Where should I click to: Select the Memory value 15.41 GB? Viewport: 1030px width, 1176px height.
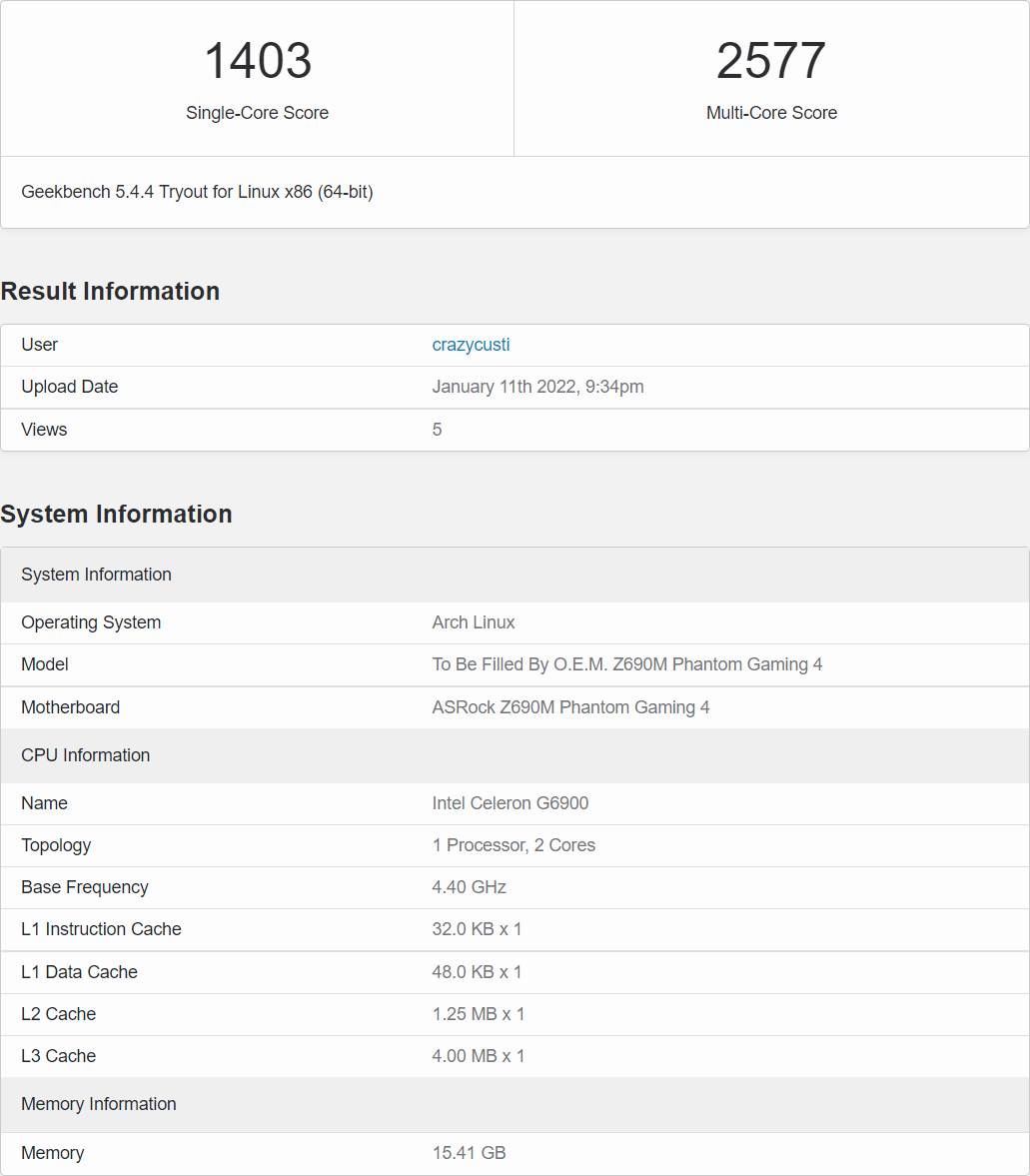point(470,1152)
